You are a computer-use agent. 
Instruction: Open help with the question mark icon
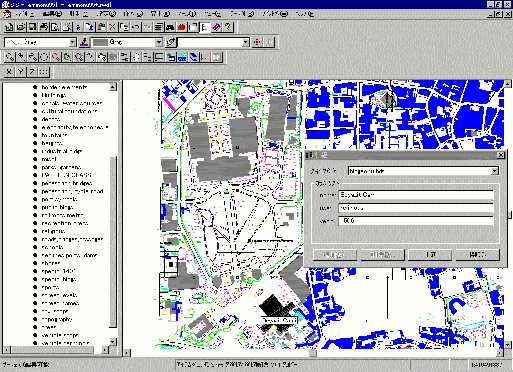(x=228, y=27)
